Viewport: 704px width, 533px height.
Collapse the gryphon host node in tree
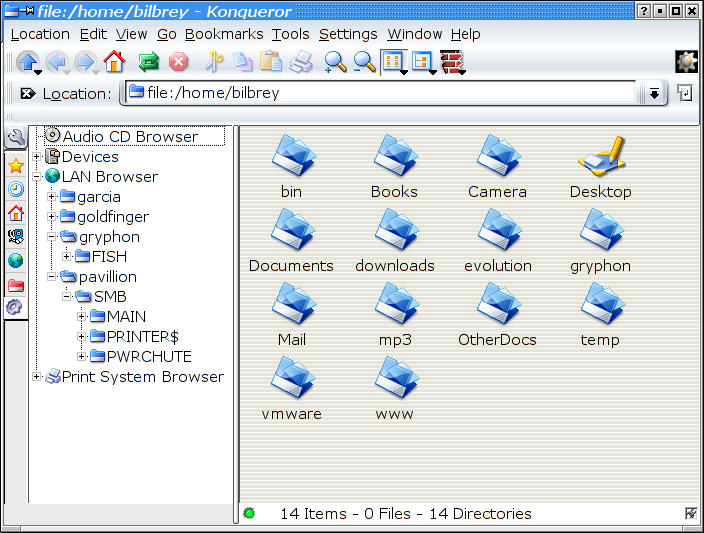(52, 237)
